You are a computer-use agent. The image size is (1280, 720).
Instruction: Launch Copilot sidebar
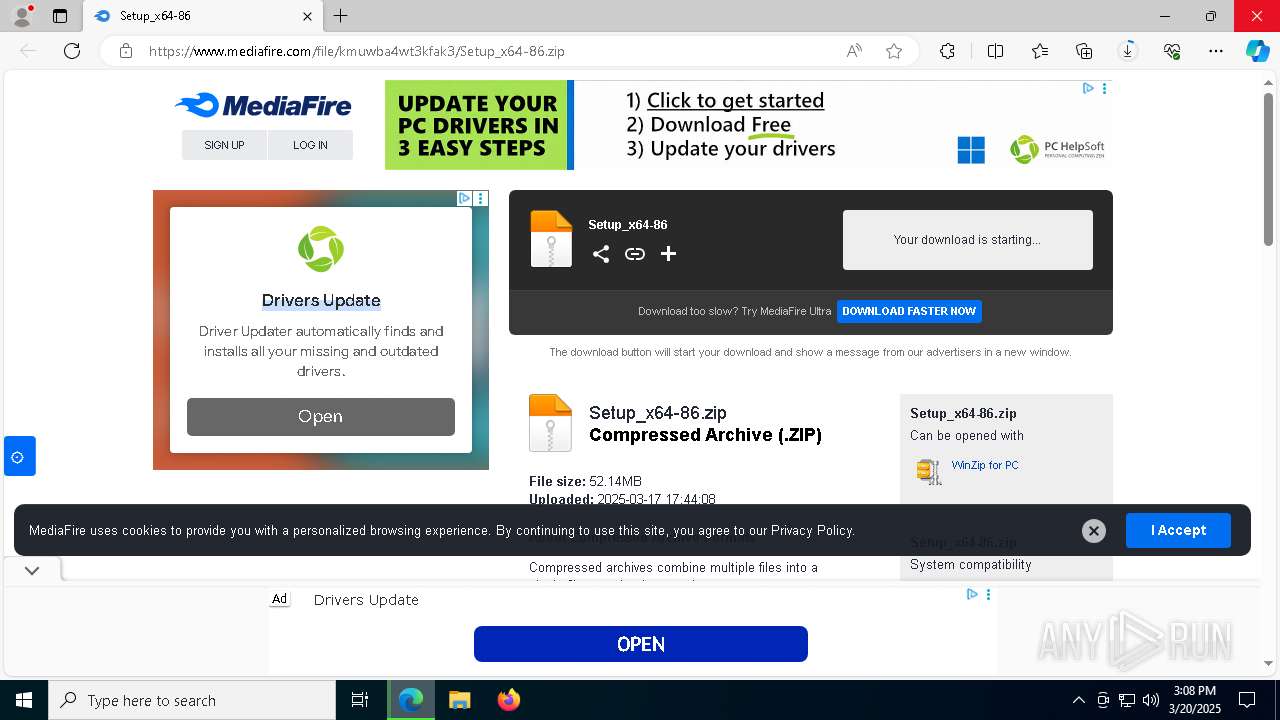coord(1257,51)
